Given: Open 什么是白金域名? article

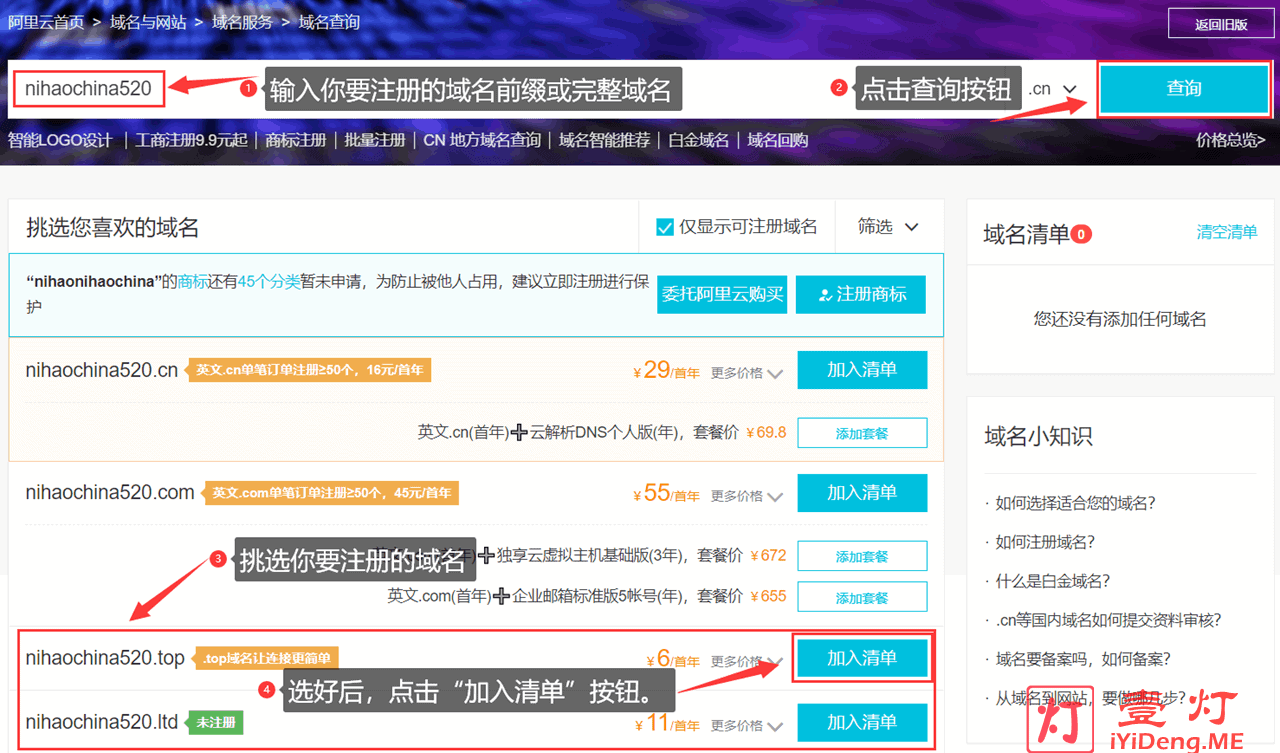Looking at the screenshot, I should tap(1053, 581).
